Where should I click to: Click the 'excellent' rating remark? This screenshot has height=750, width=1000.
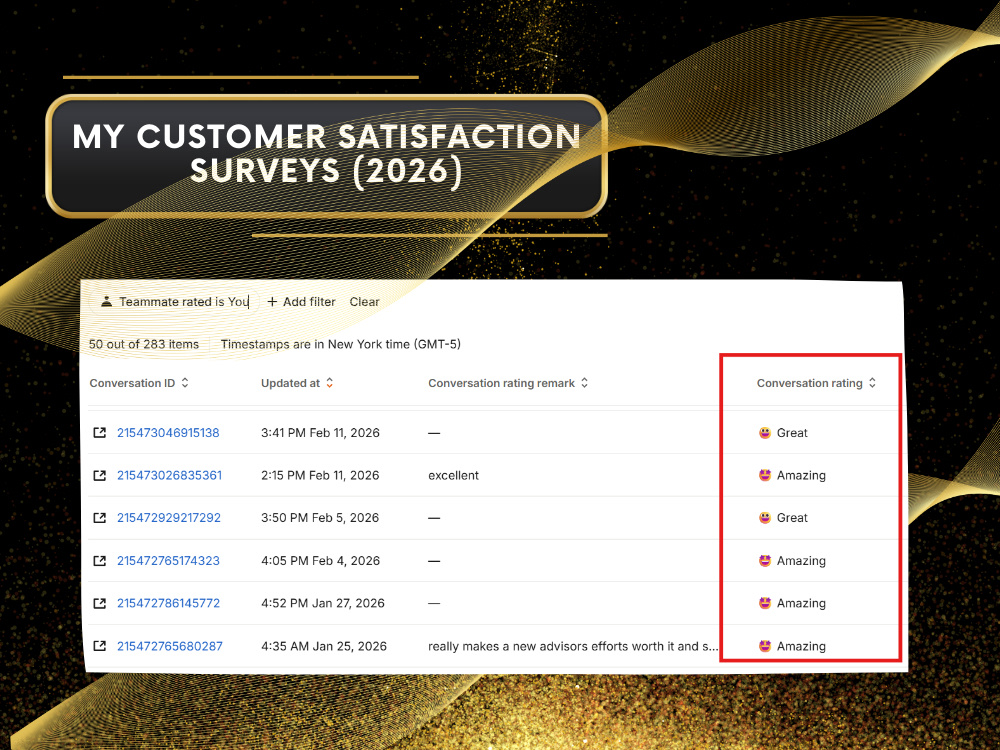click(453, 476)
